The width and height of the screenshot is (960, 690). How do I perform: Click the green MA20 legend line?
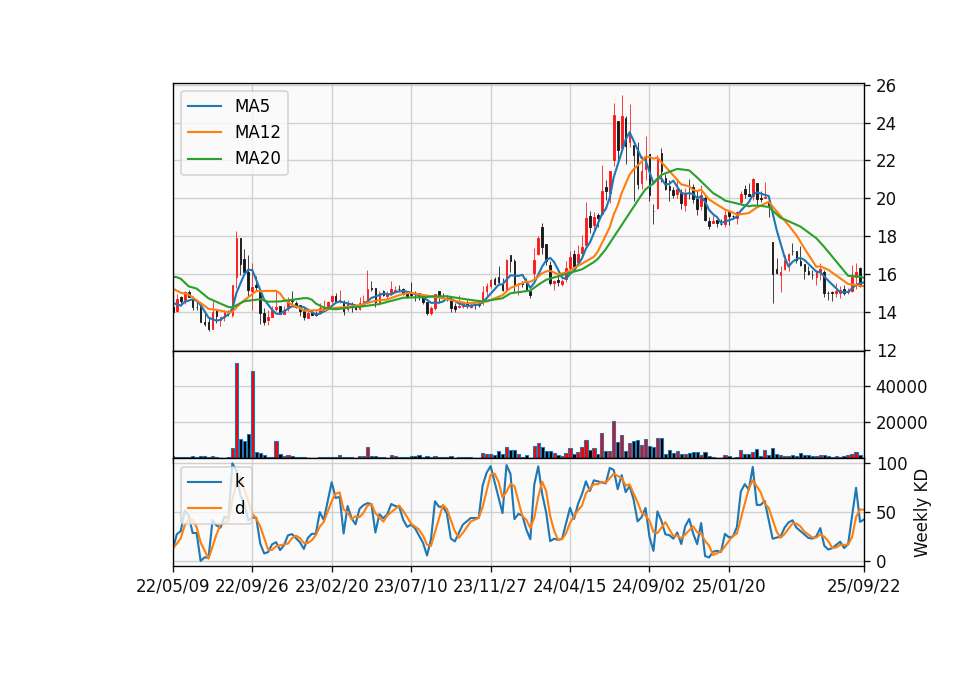click(x=204, y=159)
